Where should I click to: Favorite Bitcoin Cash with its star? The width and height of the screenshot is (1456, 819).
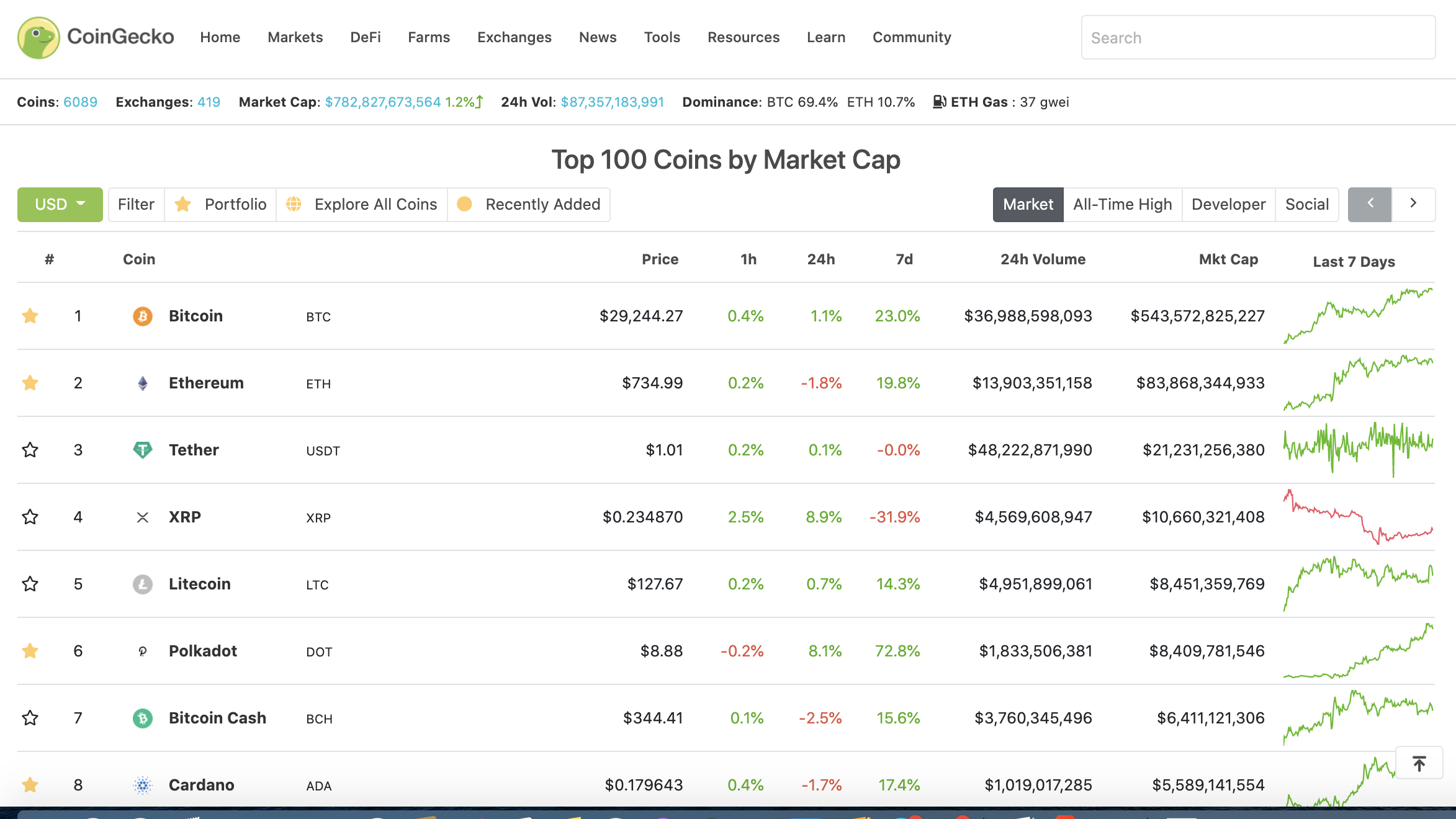30,718
